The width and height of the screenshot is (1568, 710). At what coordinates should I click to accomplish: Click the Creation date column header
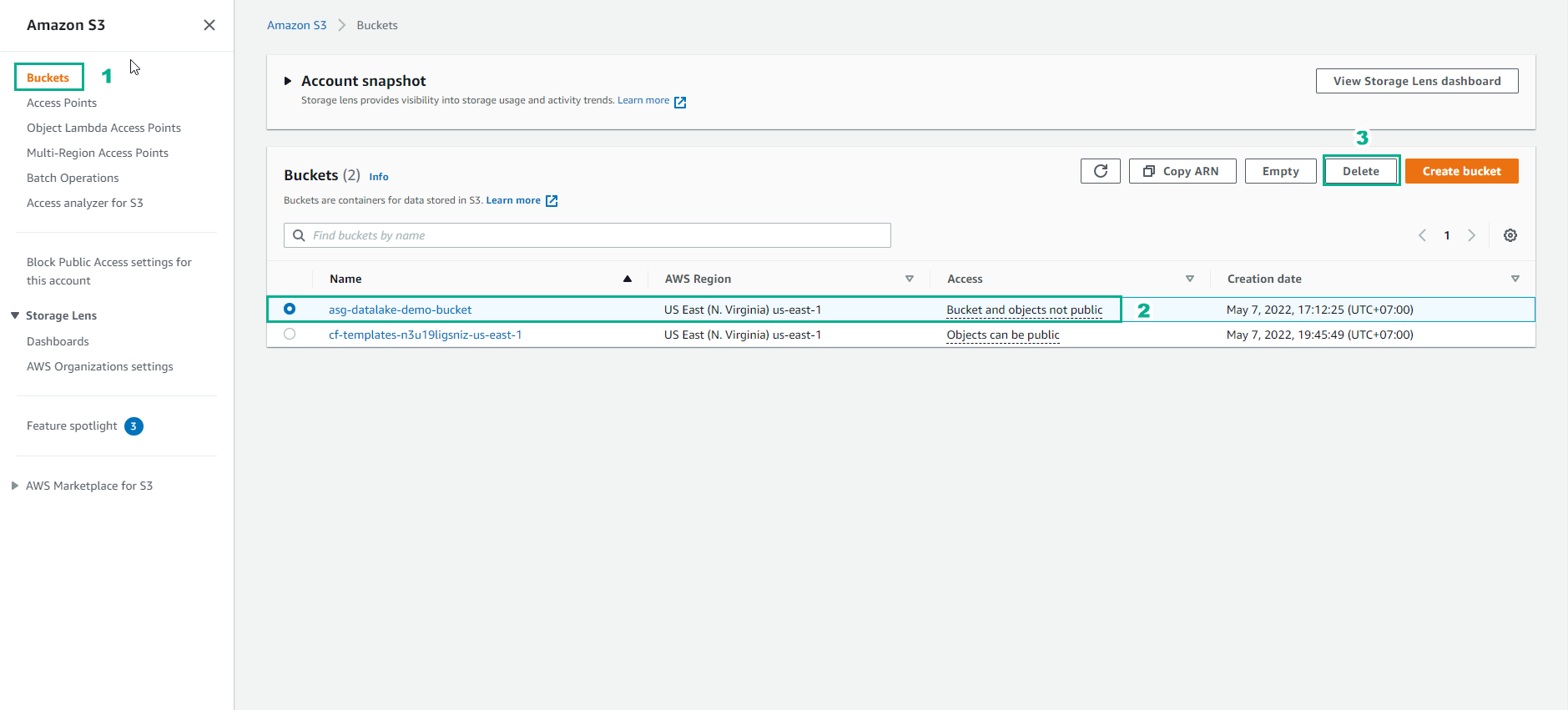[x=1264, y=279]
